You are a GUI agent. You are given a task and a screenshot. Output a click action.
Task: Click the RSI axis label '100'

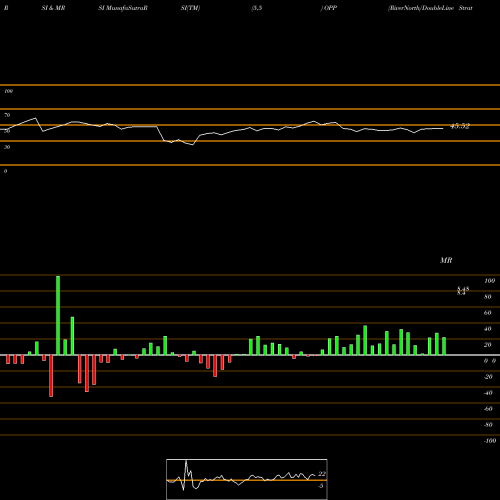tap(8, 91)
